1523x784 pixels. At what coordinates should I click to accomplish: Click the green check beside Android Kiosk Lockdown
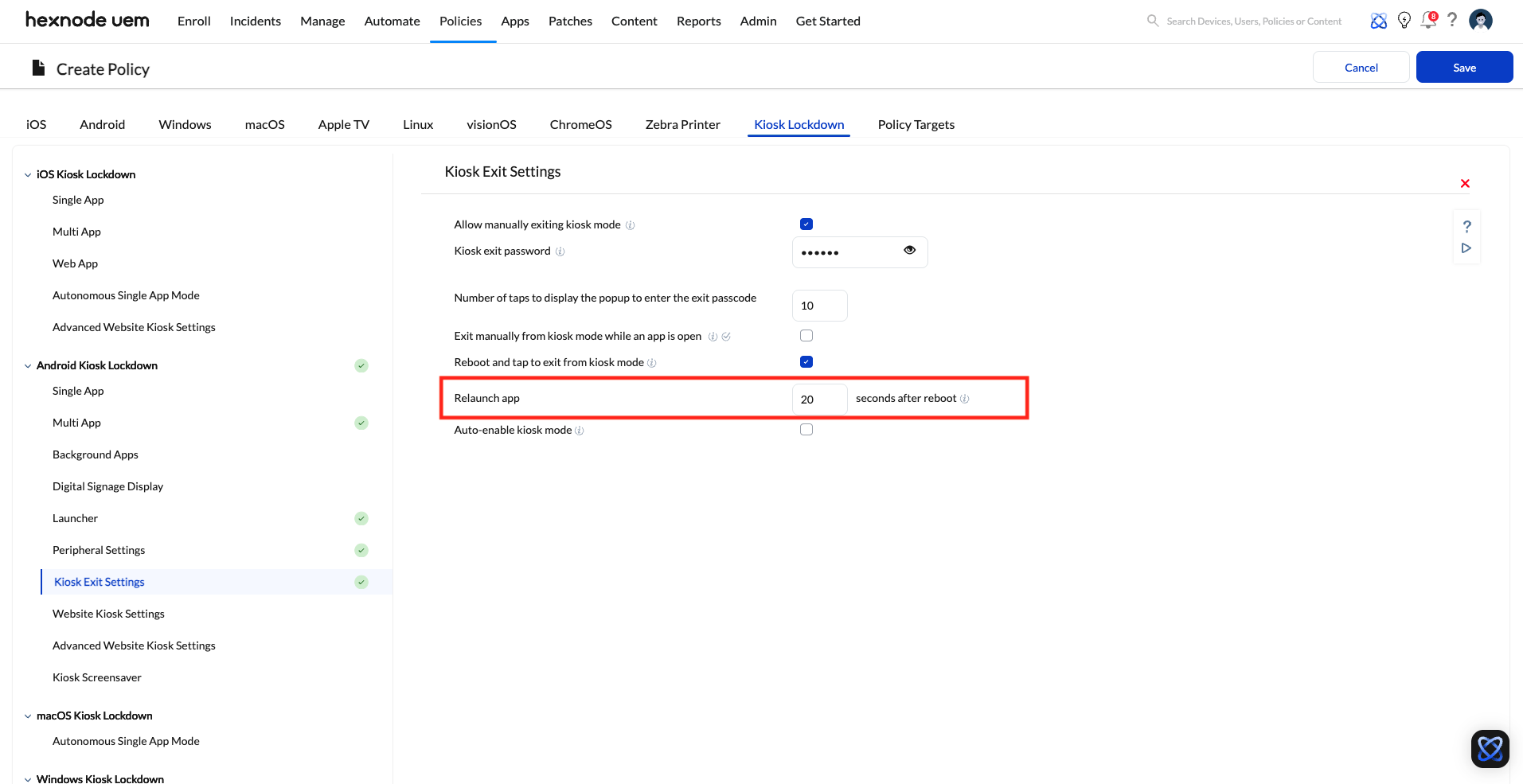point(361,365)
